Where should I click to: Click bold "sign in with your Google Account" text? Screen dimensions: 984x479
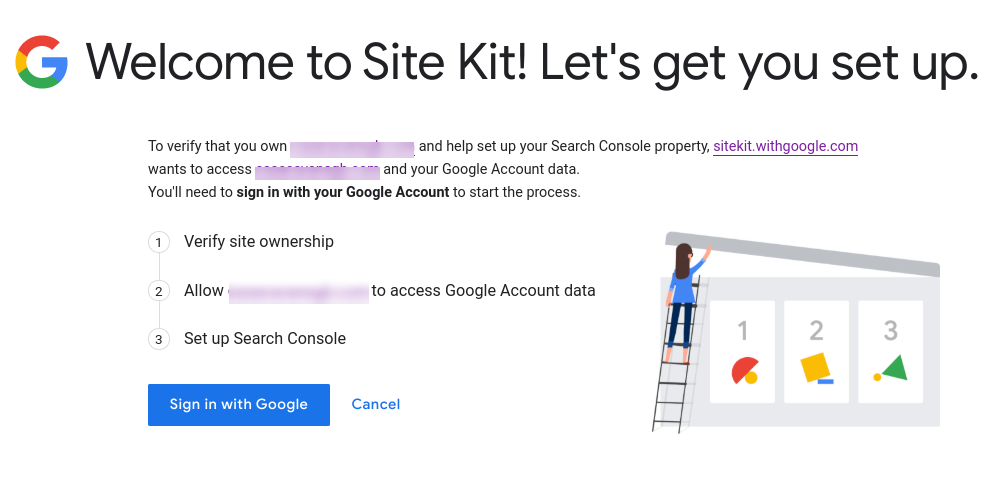pyautogui.click(x=343, y=192)
